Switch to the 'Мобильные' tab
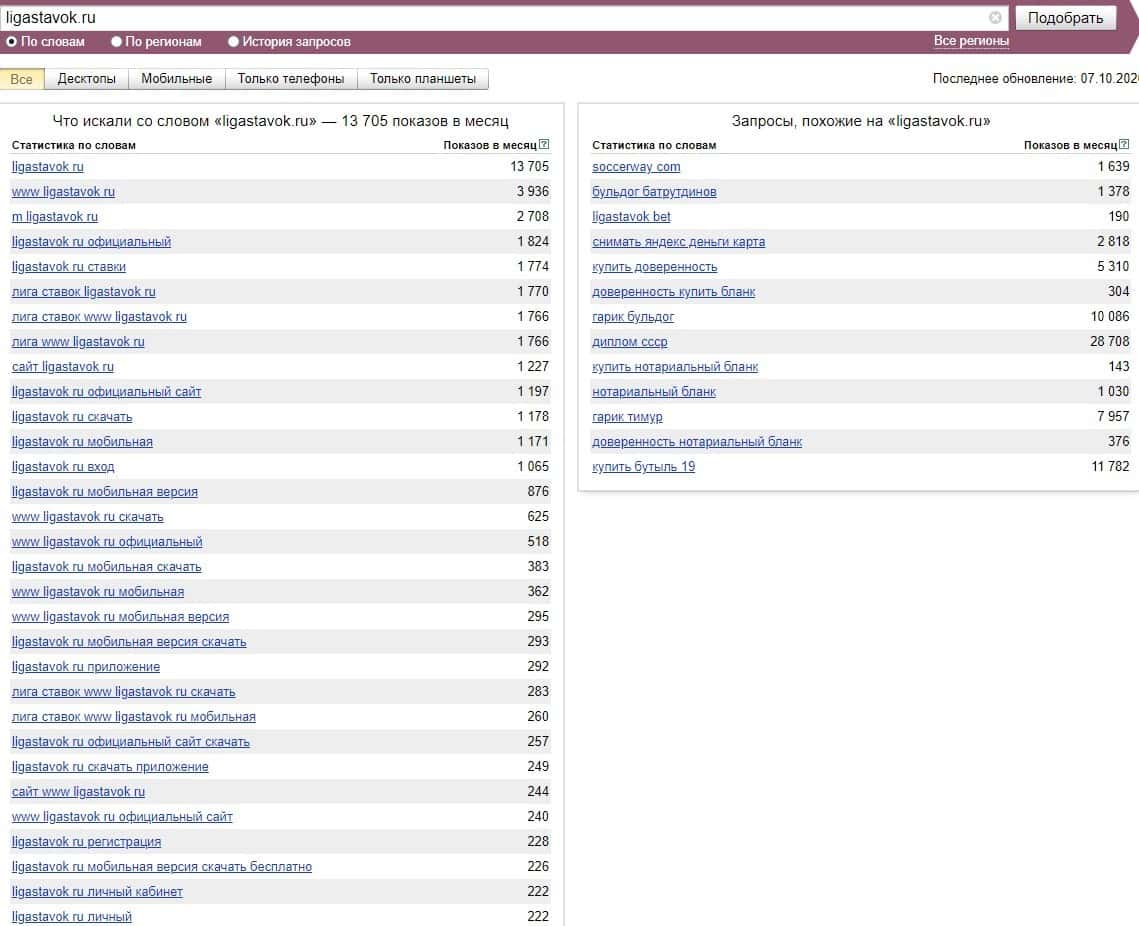The width and height of the screenshot is (1139, 926). (x=176, y=79)
